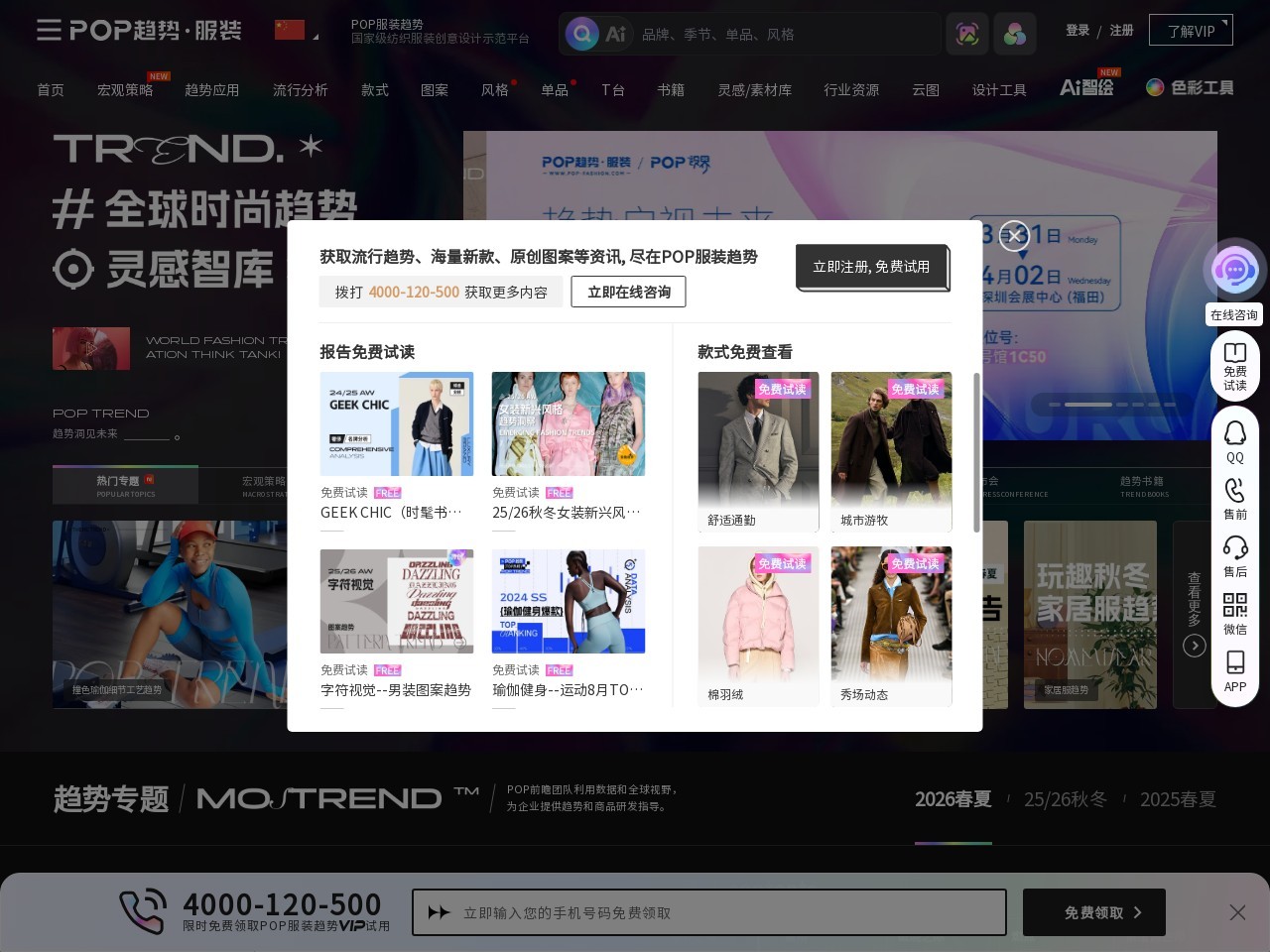Click 立即注册,免费试用 in the popup

[871, 267]
